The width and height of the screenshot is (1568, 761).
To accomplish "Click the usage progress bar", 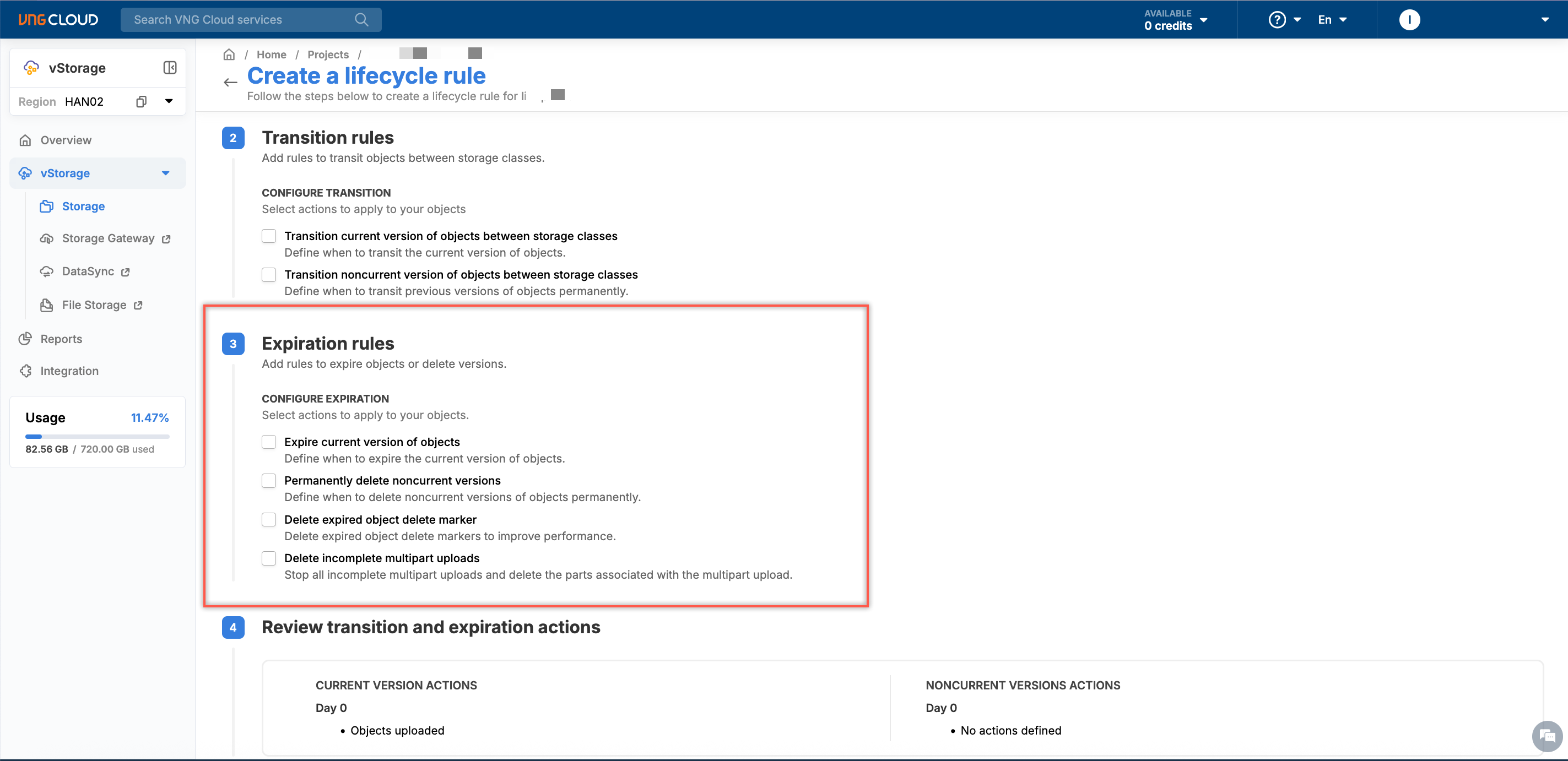I will click(x=97, y=436).
